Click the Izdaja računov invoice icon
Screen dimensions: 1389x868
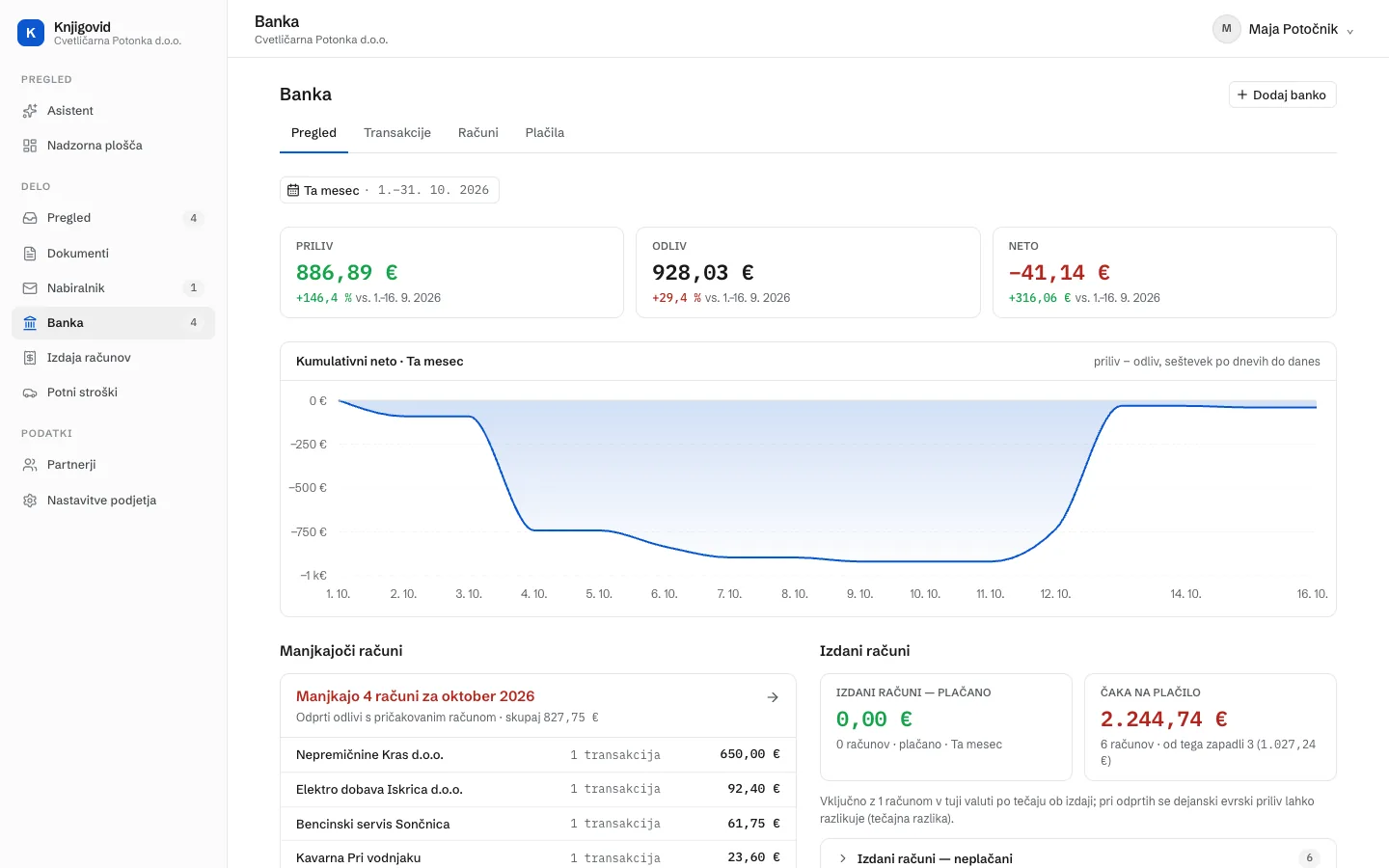30,358
